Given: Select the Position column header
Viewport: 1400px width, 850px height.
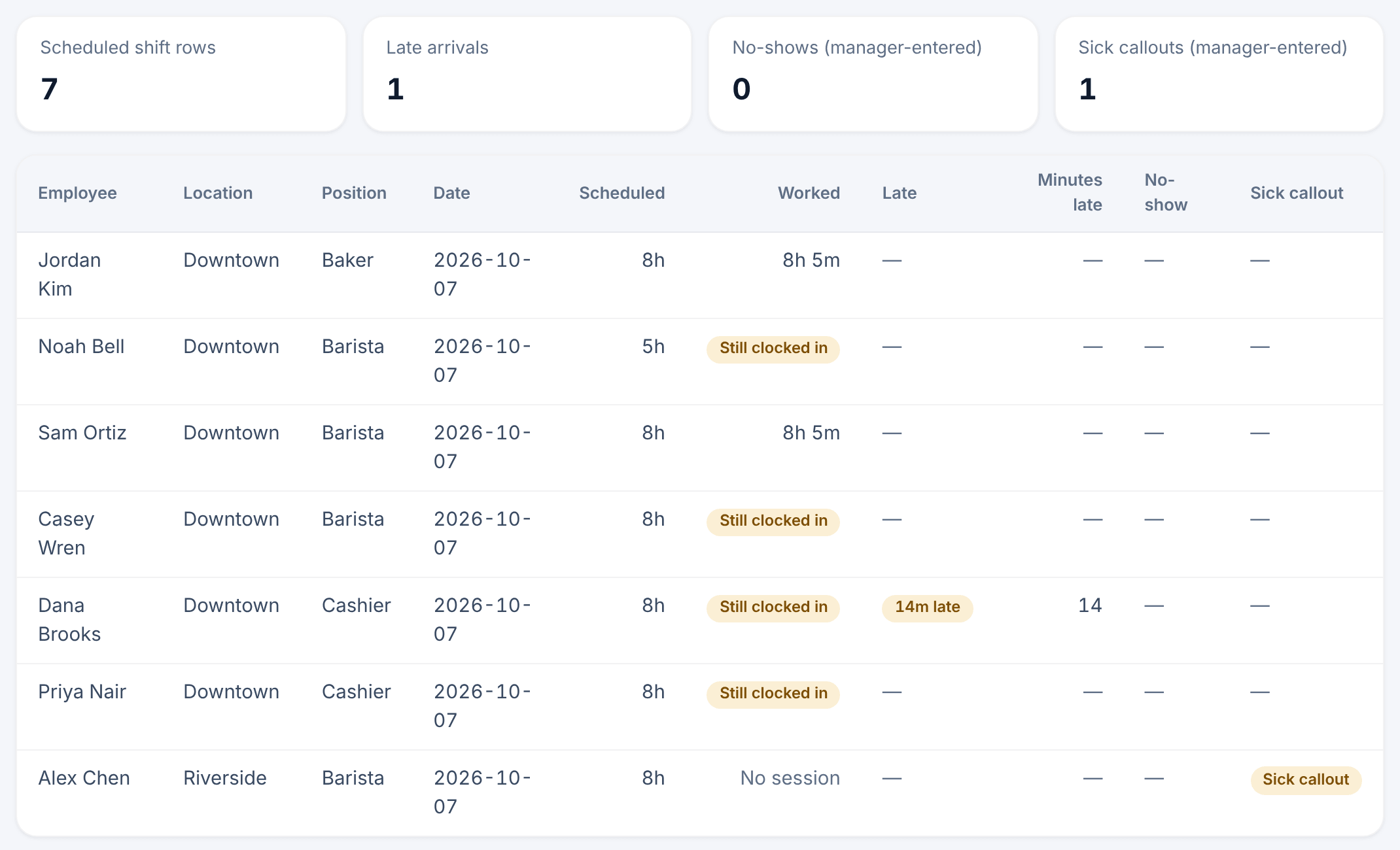Looking at the screenshot, I should 354,193.
